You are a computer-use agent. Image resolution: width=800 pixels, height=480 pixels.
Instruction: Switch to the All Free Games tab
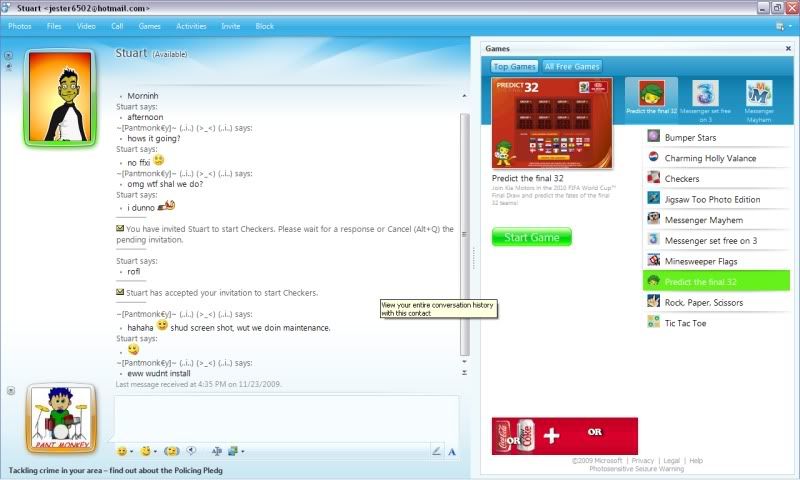[x=572, y=66]
